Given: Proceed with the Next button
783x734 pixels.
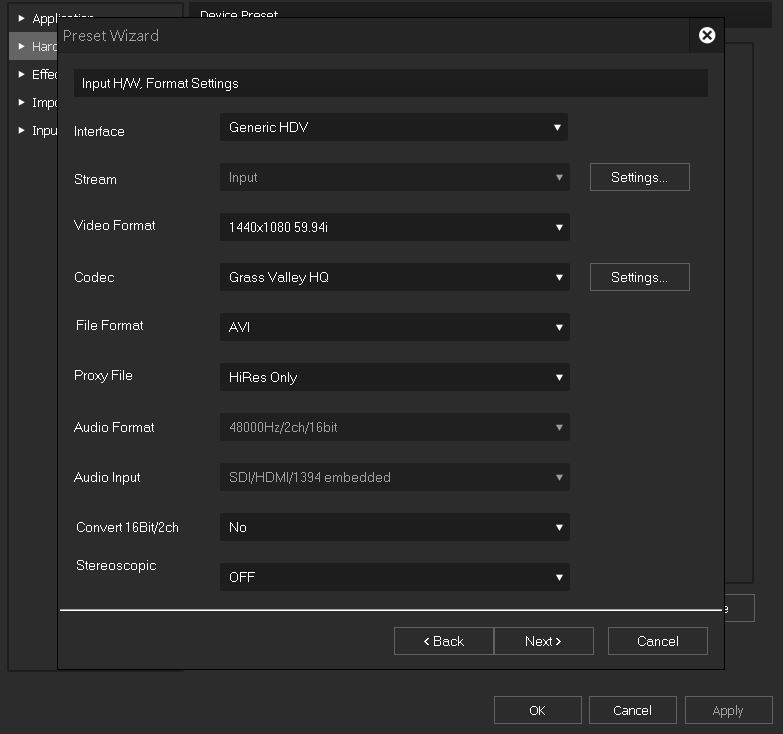Looking at the screenshot, I should 543,641.
